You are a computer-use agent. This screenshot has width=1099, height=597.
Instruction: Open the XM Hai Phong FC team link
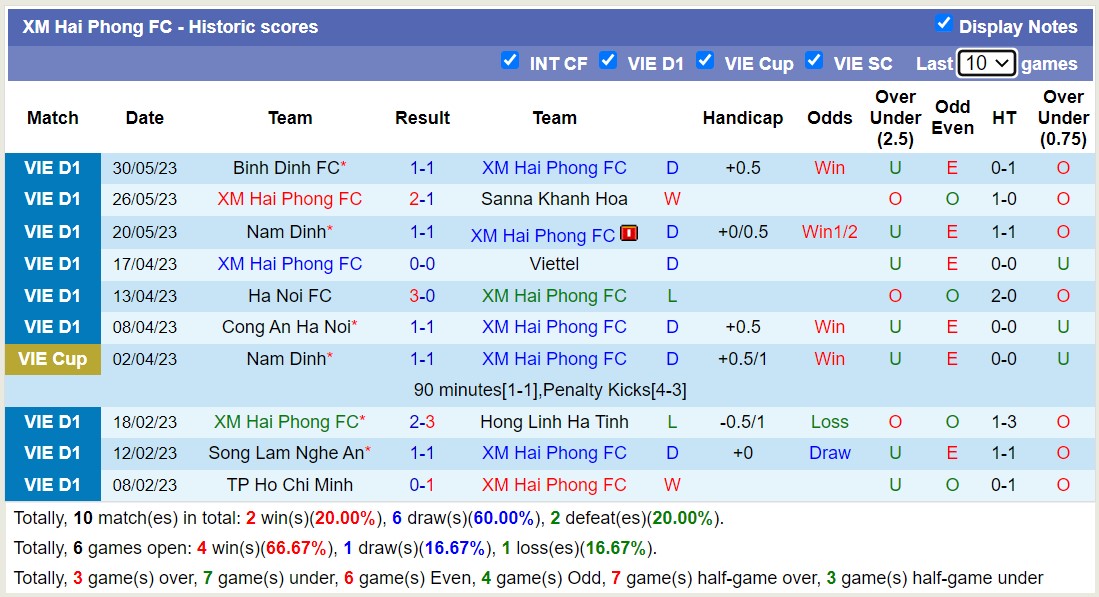click(554, 167)
